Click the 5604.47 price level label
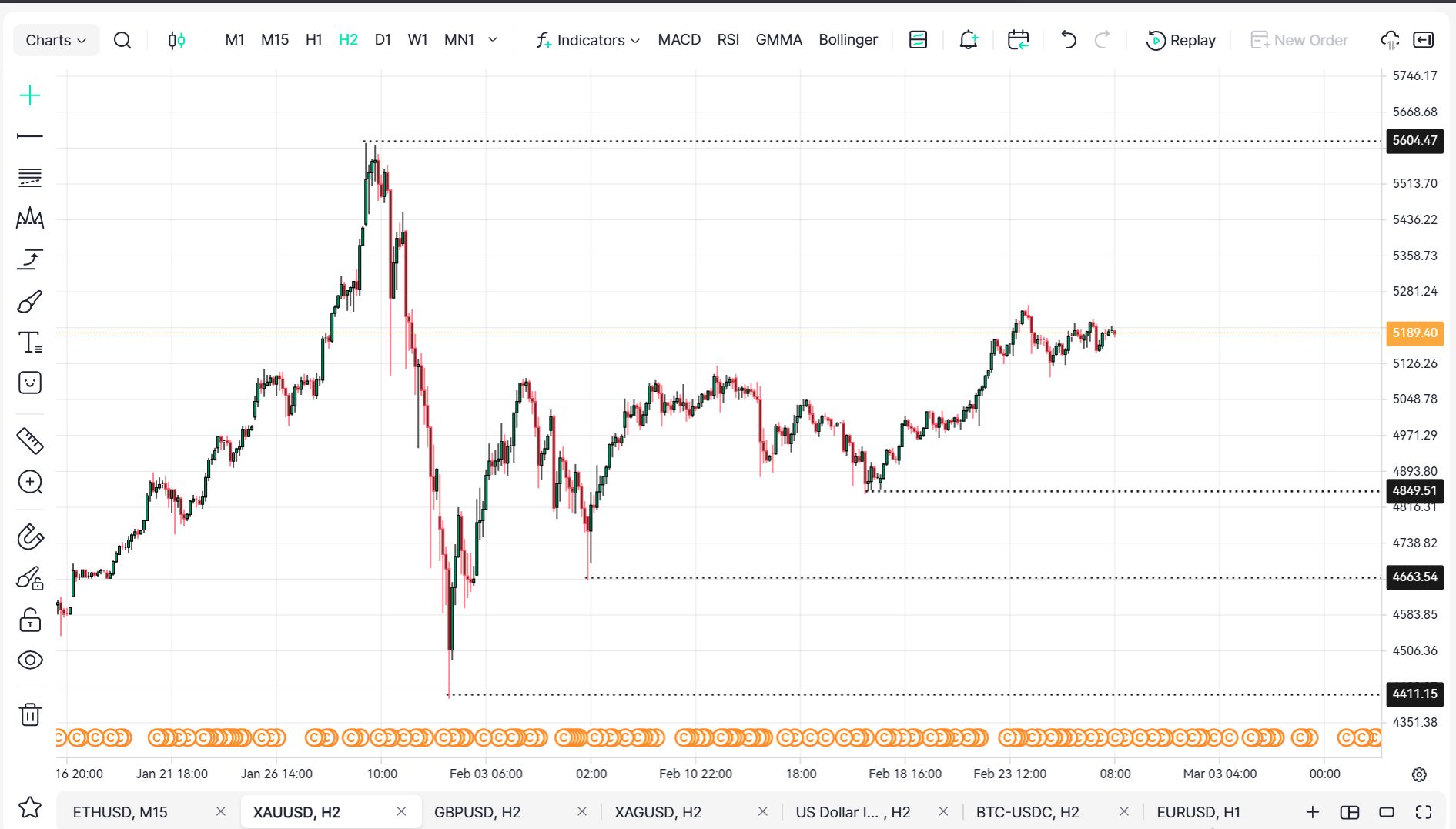This screenshot has width=1456, height=829. [x=1414, y=141]
